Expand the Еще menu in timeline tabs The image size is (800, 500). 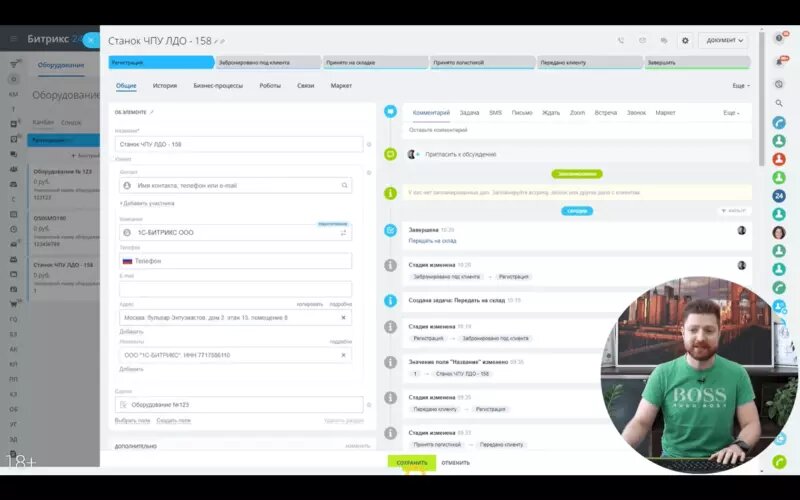point(731,113)
